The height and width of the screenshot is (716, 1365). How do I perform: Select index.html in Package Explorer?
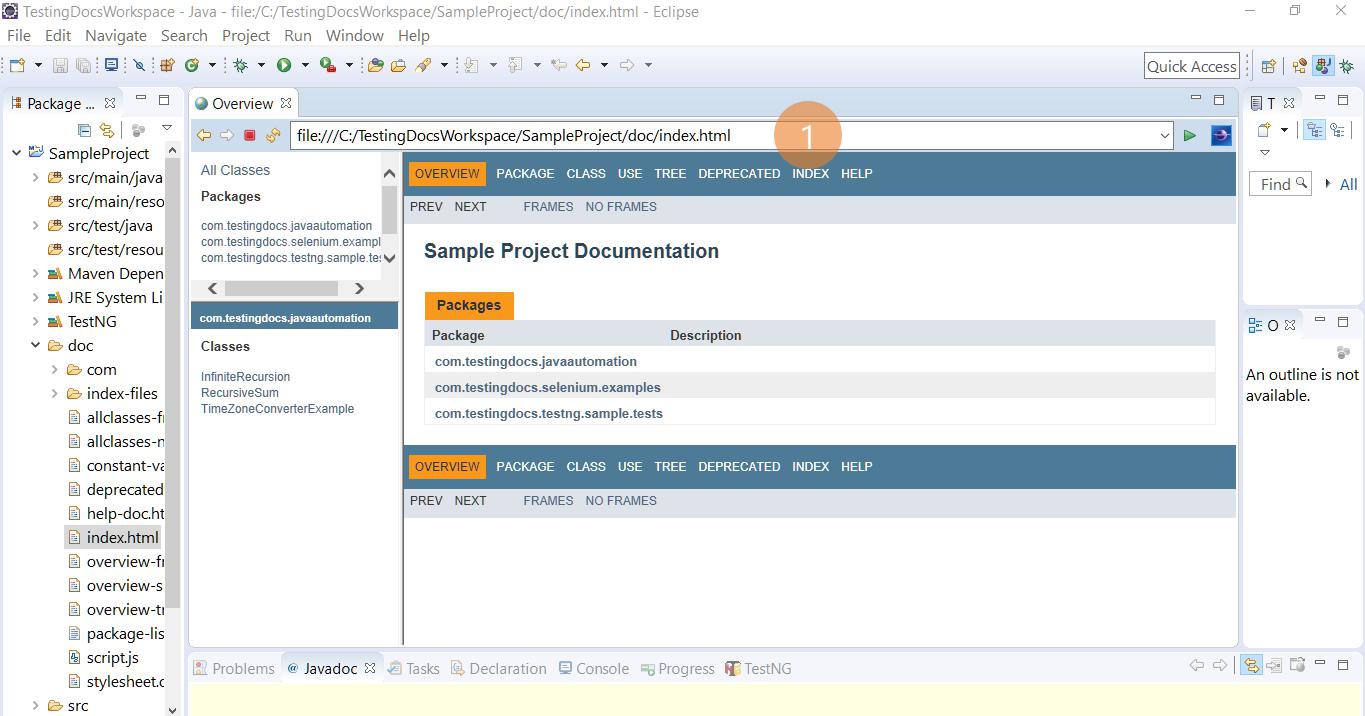click(122, 537)
